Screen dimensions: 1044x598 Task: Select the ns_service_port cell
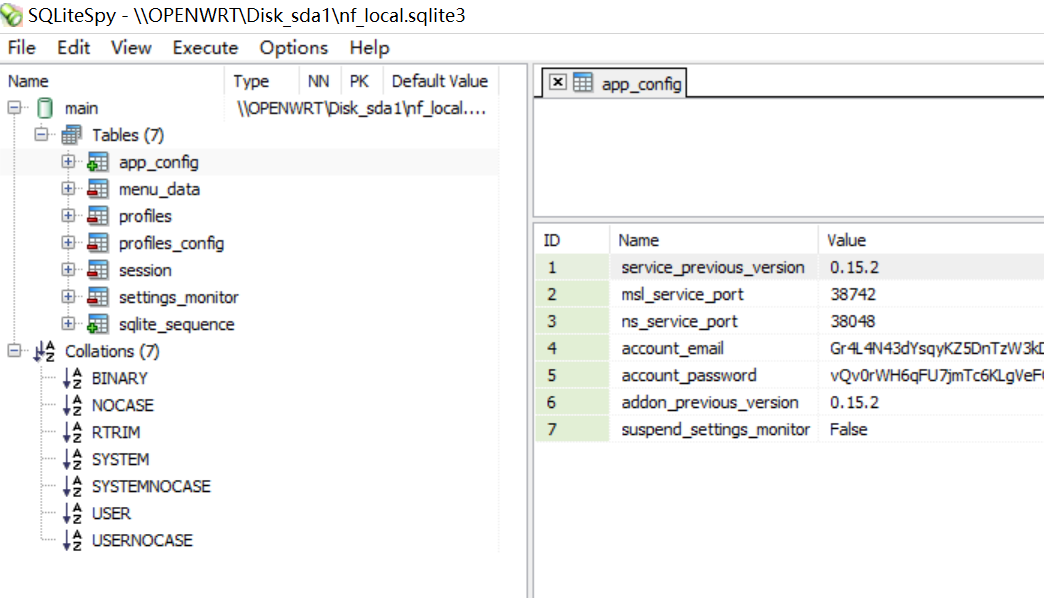click(713, 322)
